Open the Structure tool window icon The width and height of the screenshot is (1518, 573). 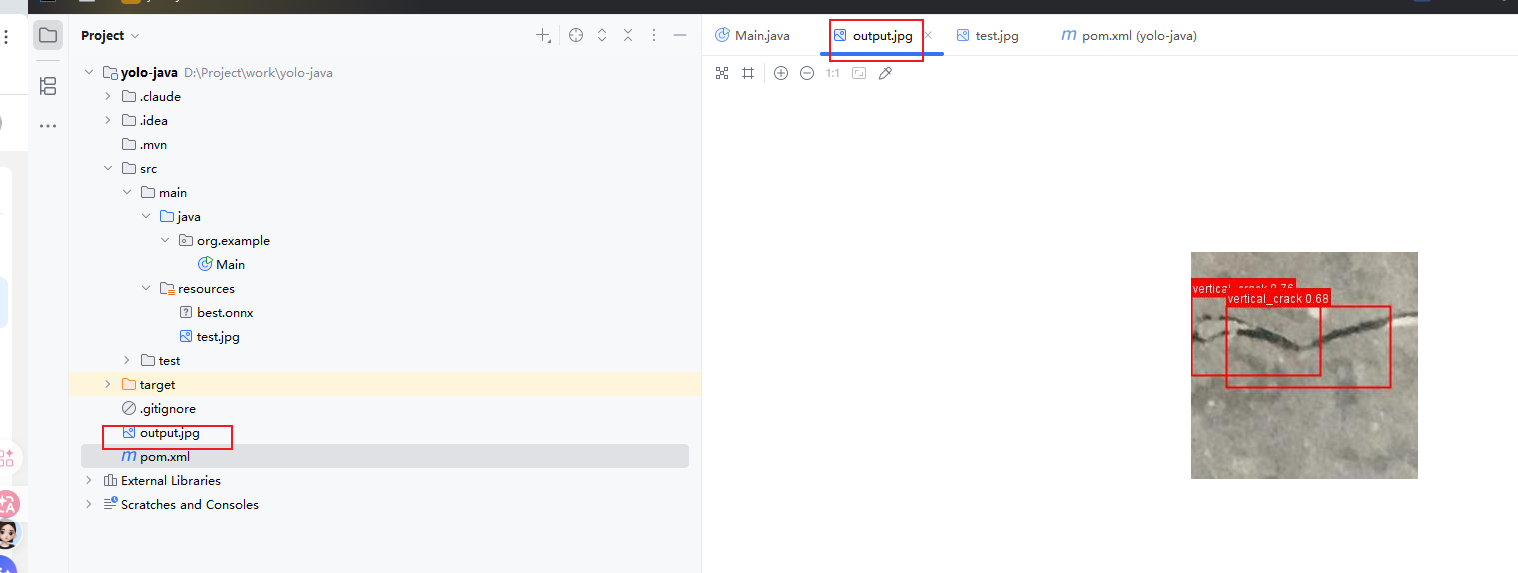pyautogui.click(x=47, y=86)
